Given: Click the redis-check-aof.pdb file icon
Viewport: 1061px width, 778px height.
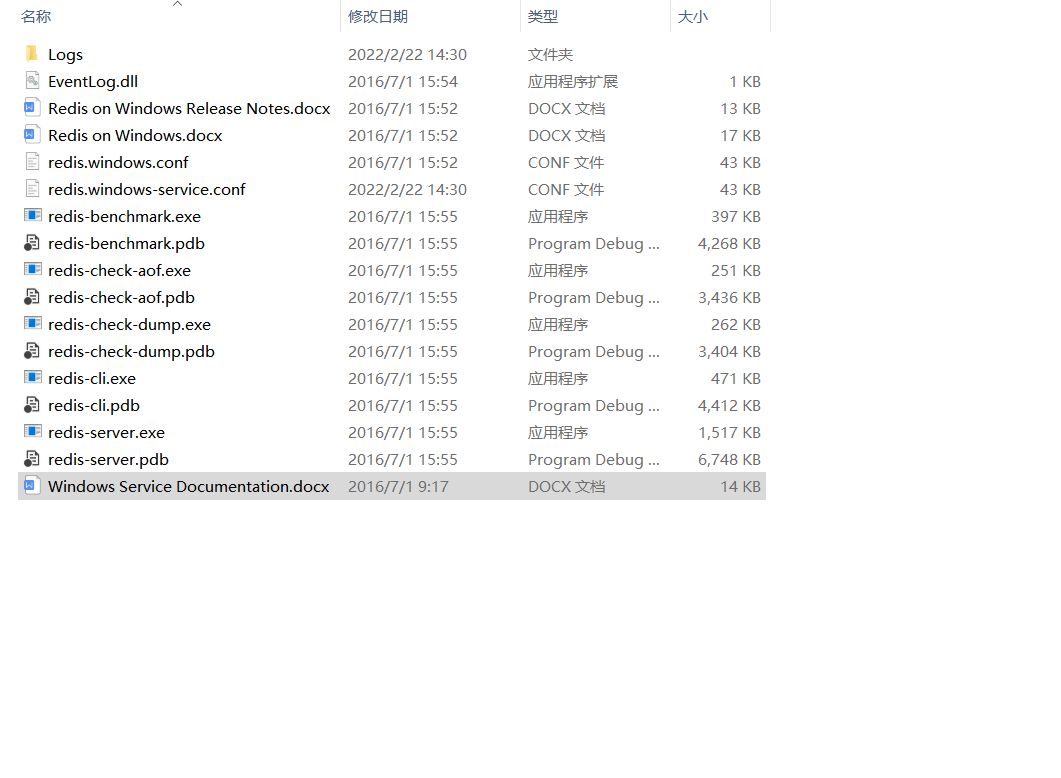Looking at the screenshot, I should 32,297.
